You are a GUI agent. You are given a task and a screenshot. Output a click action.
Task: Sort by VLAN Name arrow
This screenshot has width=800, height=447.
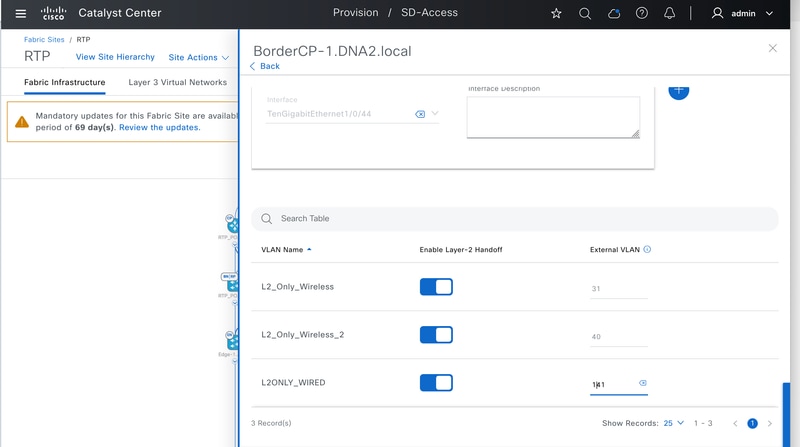(309, 250)
